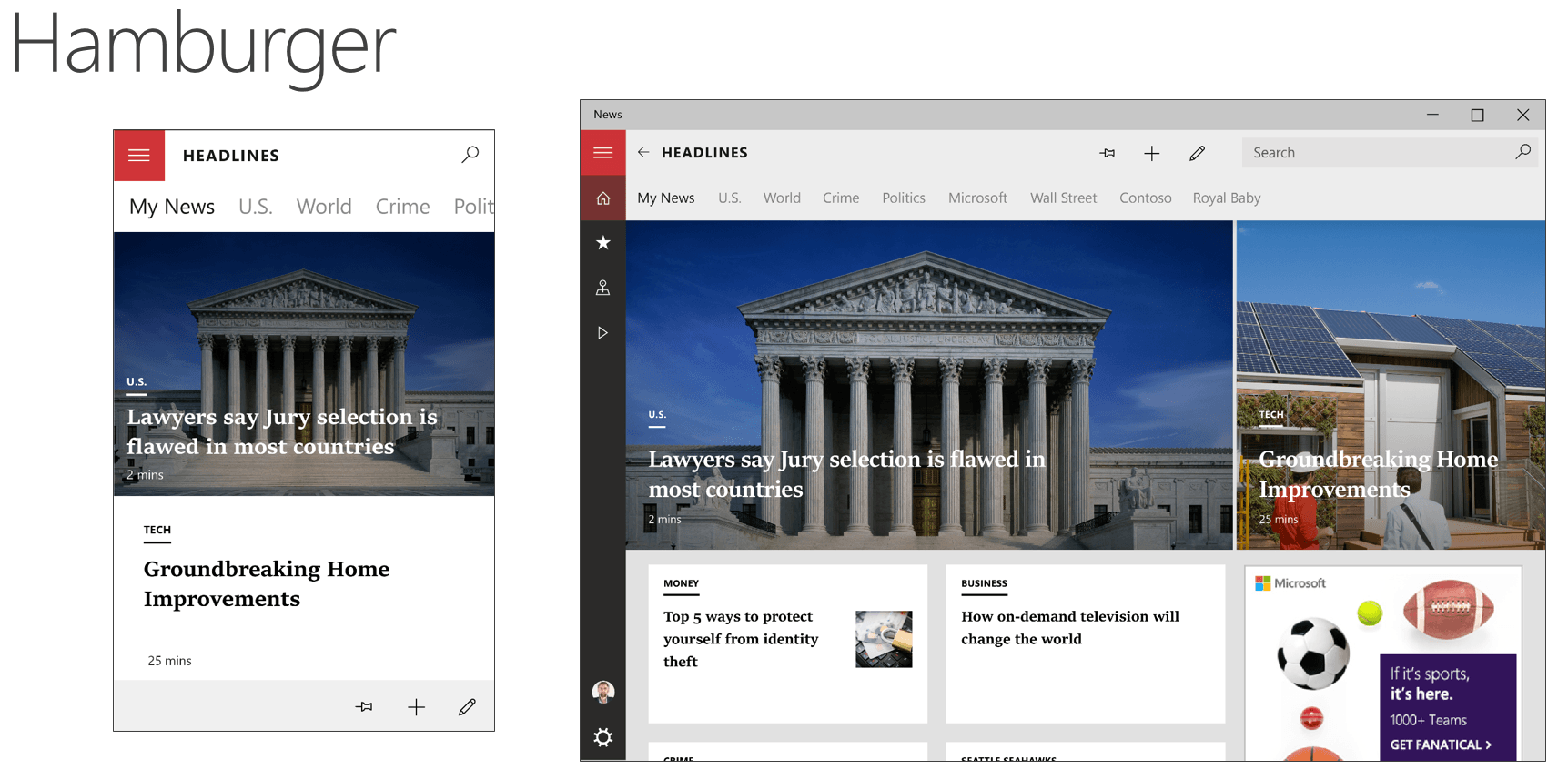This screenshot has width=1568, height=780.
Task: Toggle hamburger menu in desktop News window
Action: pyautogui.click(x=603, y=153)
